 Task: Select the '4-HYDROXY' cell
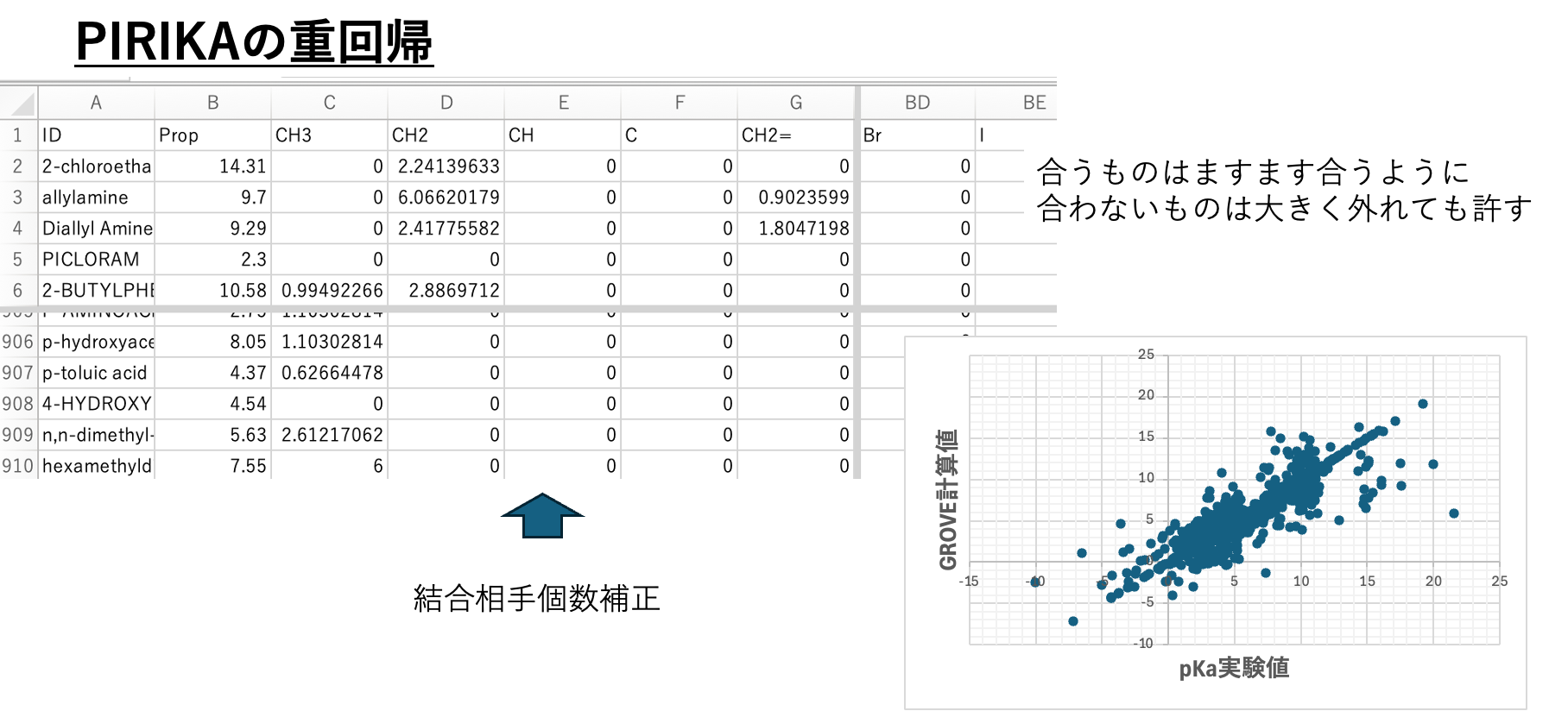pyautogui.click(x=96, y=404)
